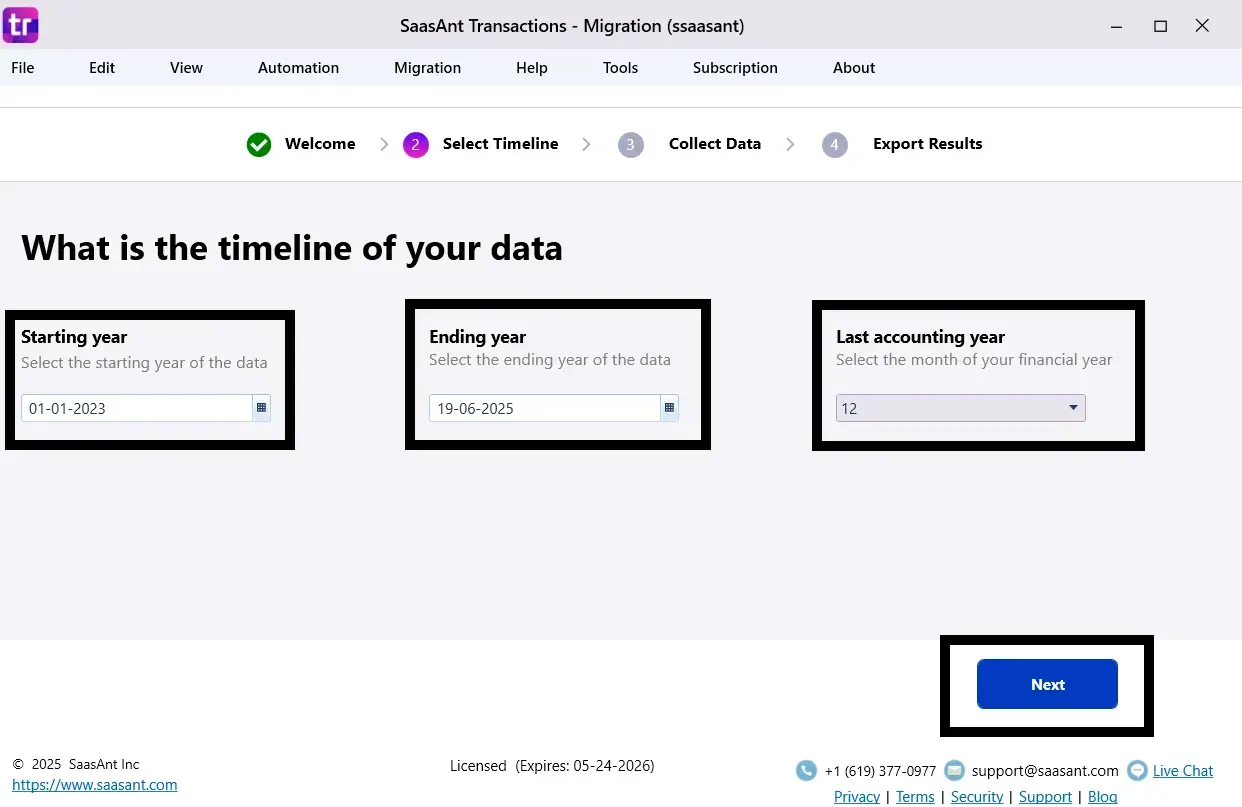Minimize the SaasAnt Transactions window

[x=1118, y=26]
